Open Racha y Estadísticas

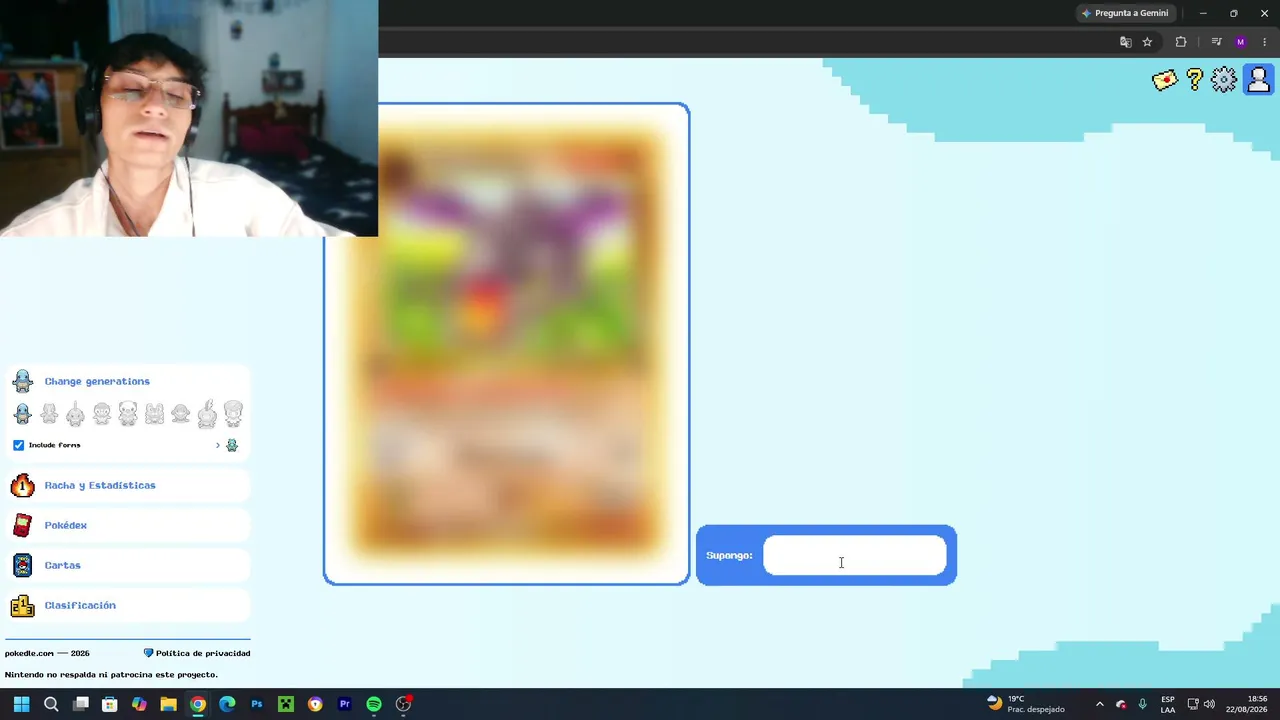coord(128,485)
